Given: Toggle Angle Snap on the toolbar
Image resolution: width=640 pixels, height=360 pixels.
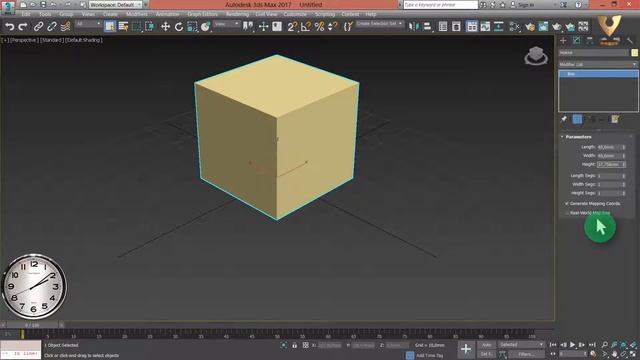Looking at the screenshot, I should [x=306, y=27].
